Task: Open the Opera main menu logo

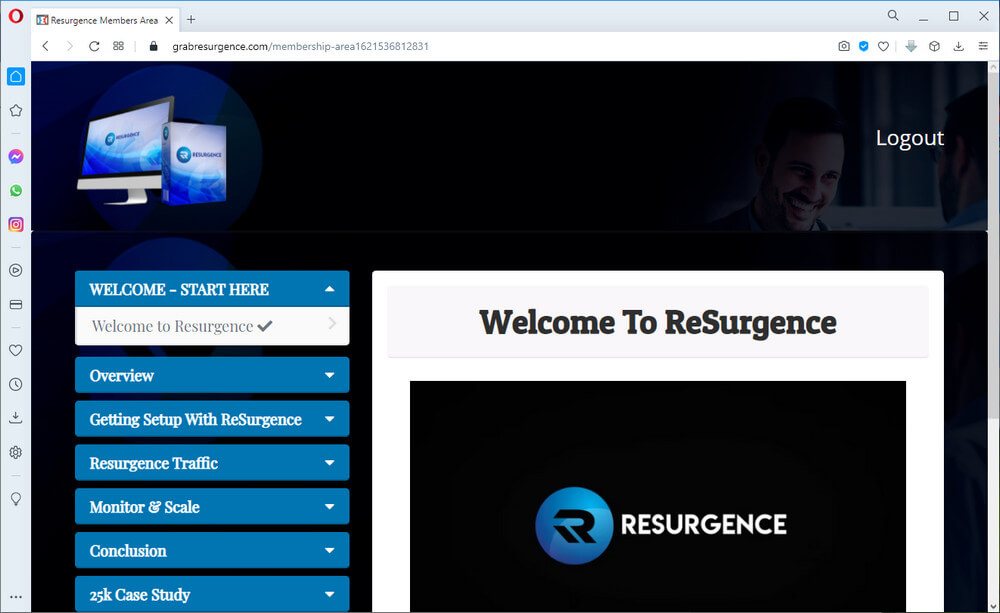Action: coord(15,16)
